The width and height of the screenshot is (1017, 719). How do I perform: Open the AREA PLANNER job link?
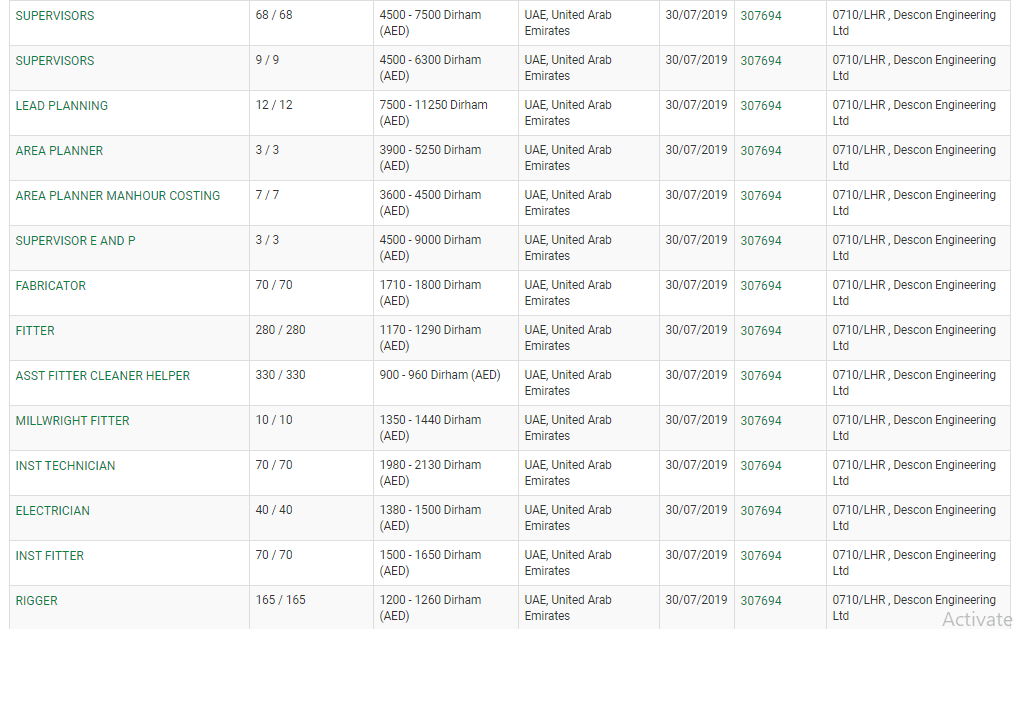[59, 150]
